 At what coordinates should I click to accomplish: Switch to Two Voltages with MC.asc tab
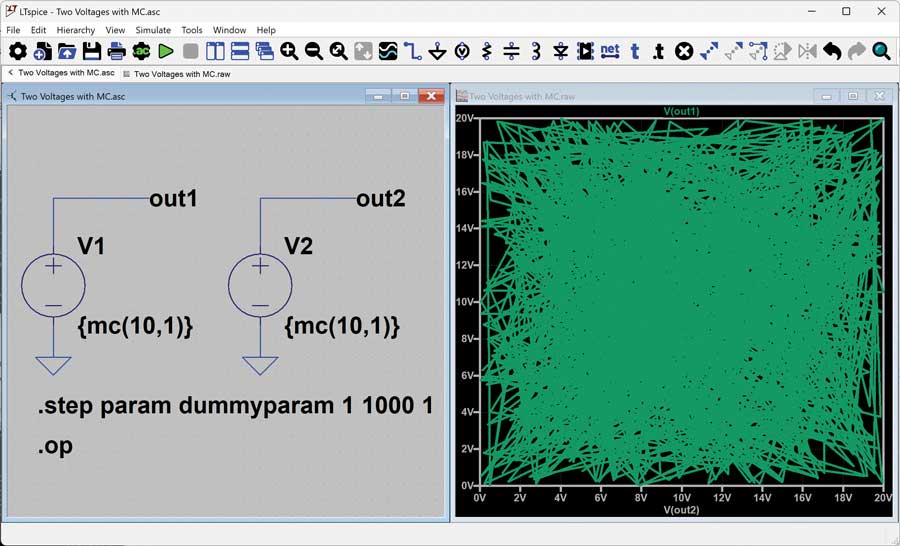[66, 73]
